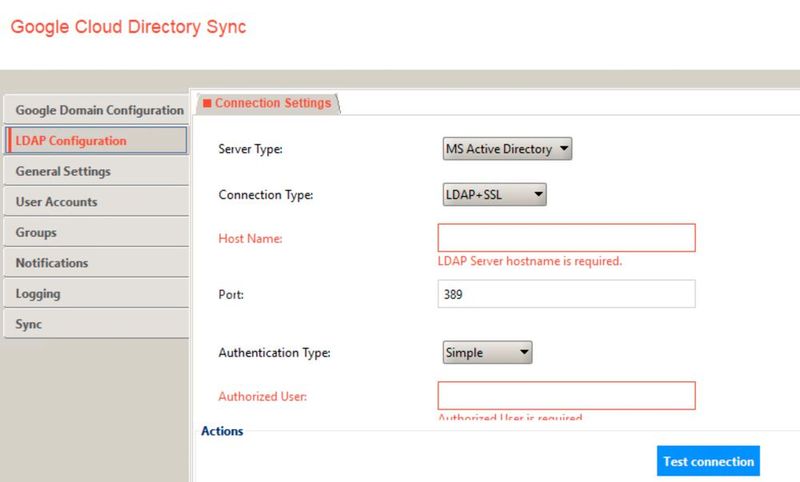Screen dimensions: 800x482
Task: Go to General Settings section
Action: point(96,171)
